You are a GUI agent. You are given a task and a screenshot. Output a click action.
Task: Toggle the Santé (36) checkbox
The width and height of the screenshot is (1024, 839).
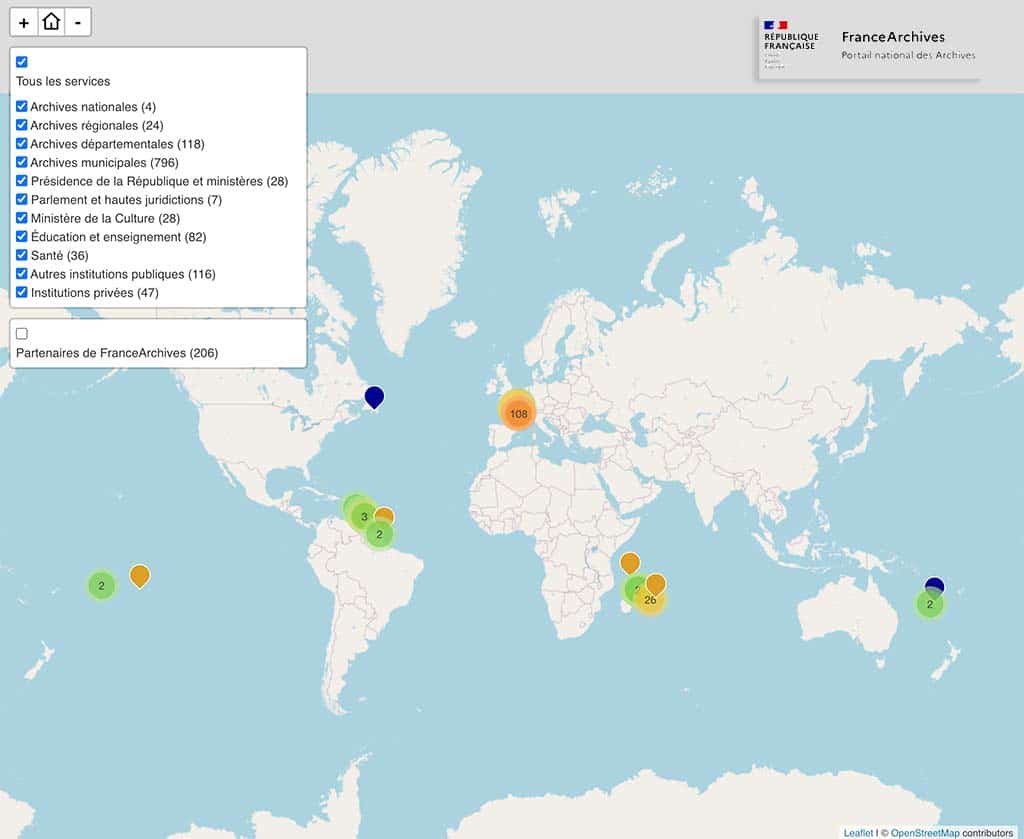click(22, 255)
